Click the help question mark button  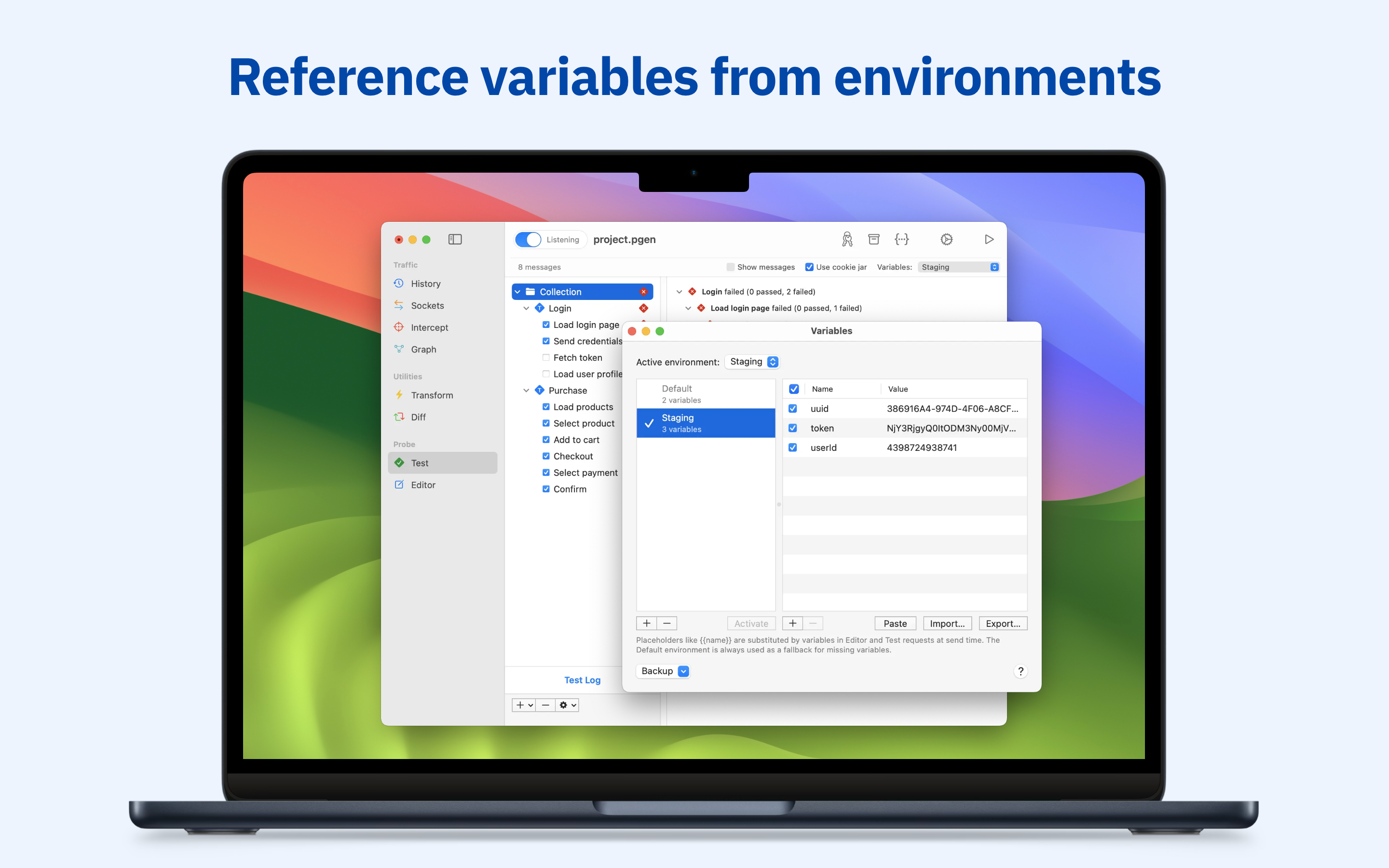(1021, 671)
